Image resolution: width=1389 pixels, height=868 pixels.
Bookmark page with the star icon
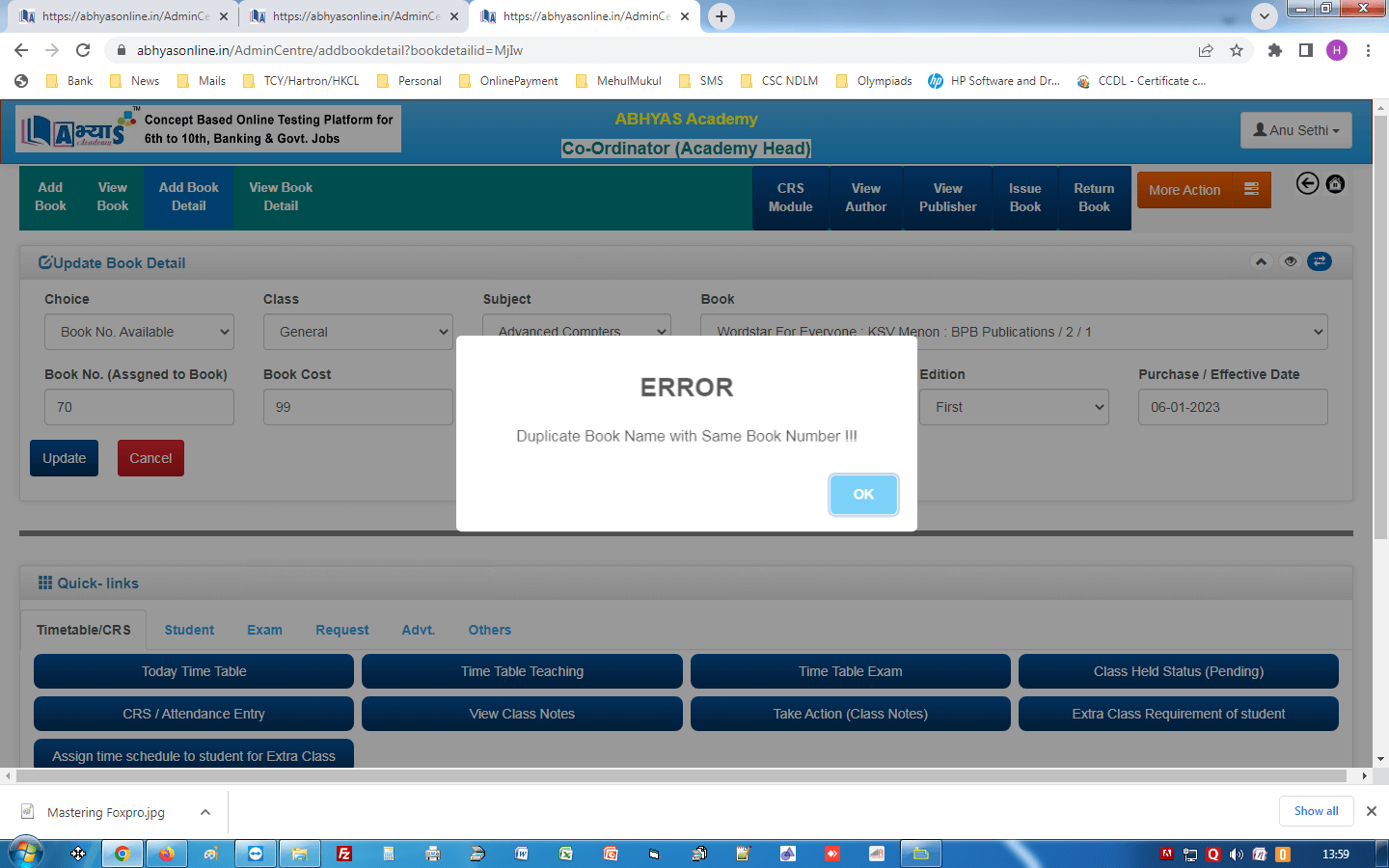1237,50
